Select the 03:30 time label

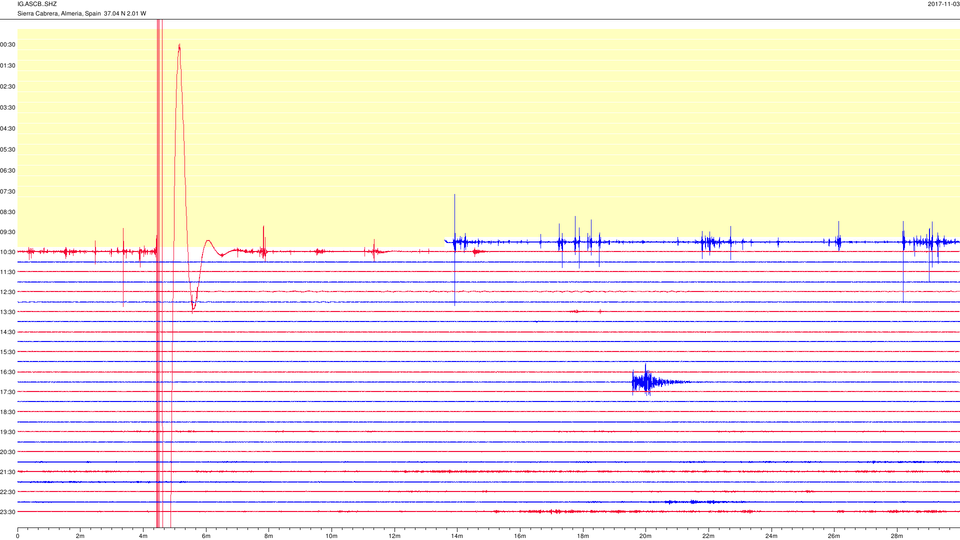8,108
